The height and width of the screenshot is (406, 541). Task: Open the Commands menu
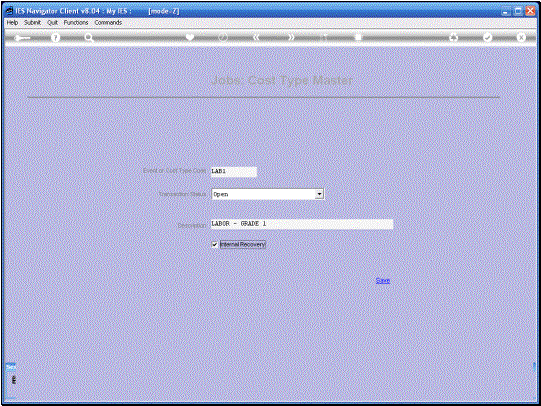point(108,22)
